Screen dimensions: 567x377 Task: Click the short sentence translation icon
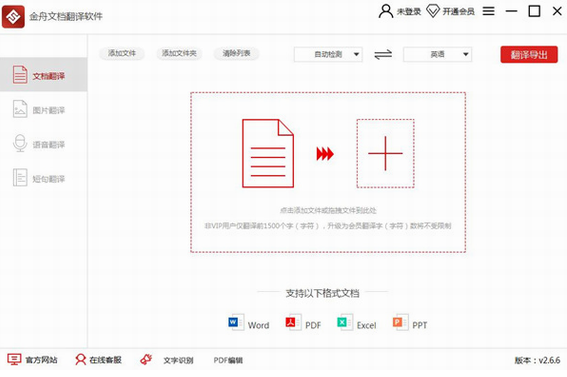(20, 177)
